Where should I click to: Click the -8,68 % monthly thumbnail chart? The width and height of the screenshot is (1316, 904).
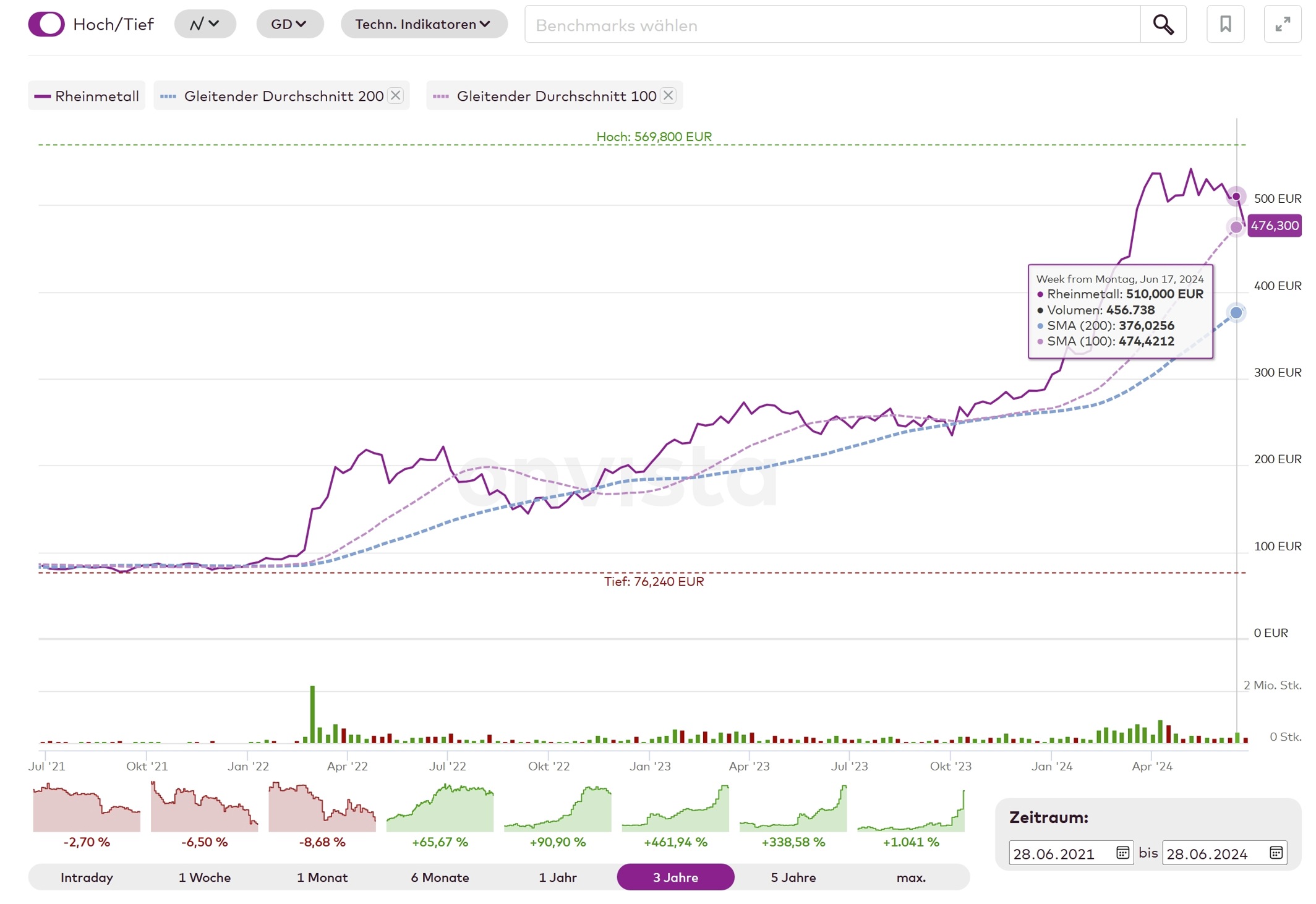[x=322, y=808]
